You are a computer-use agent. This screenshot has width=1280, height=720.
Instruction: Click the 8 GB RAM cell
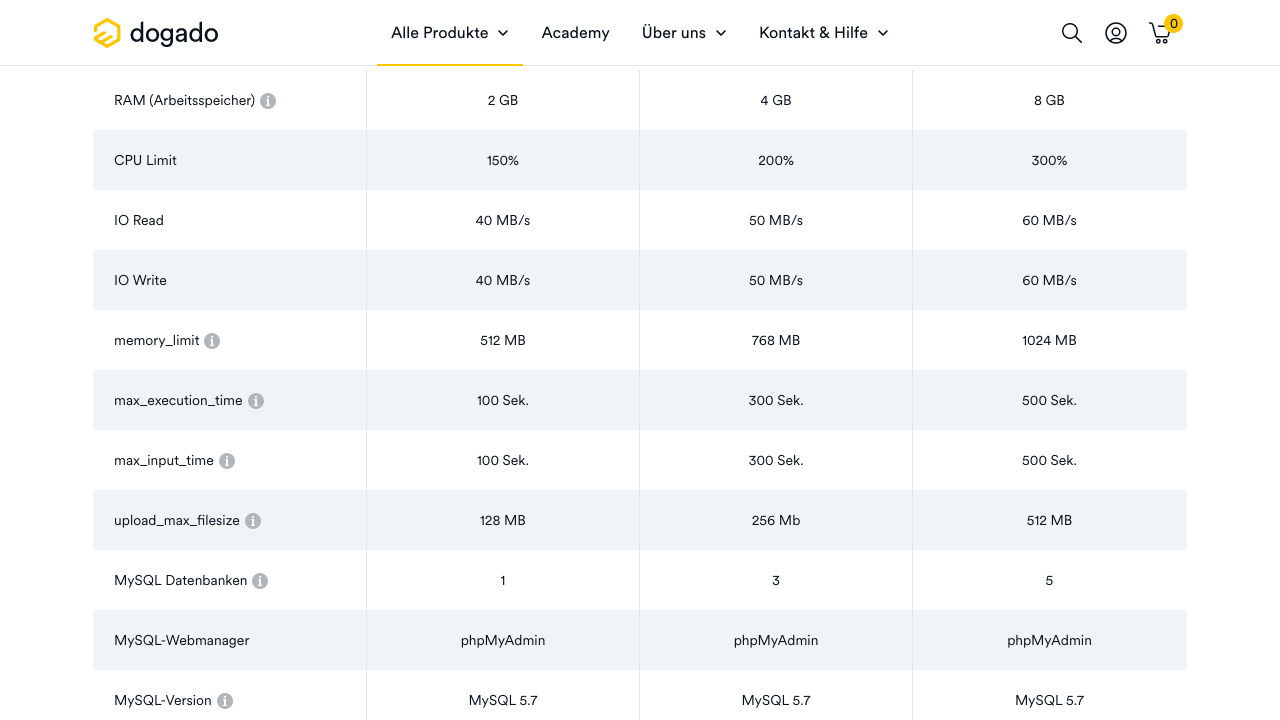tap(1049, 100)
